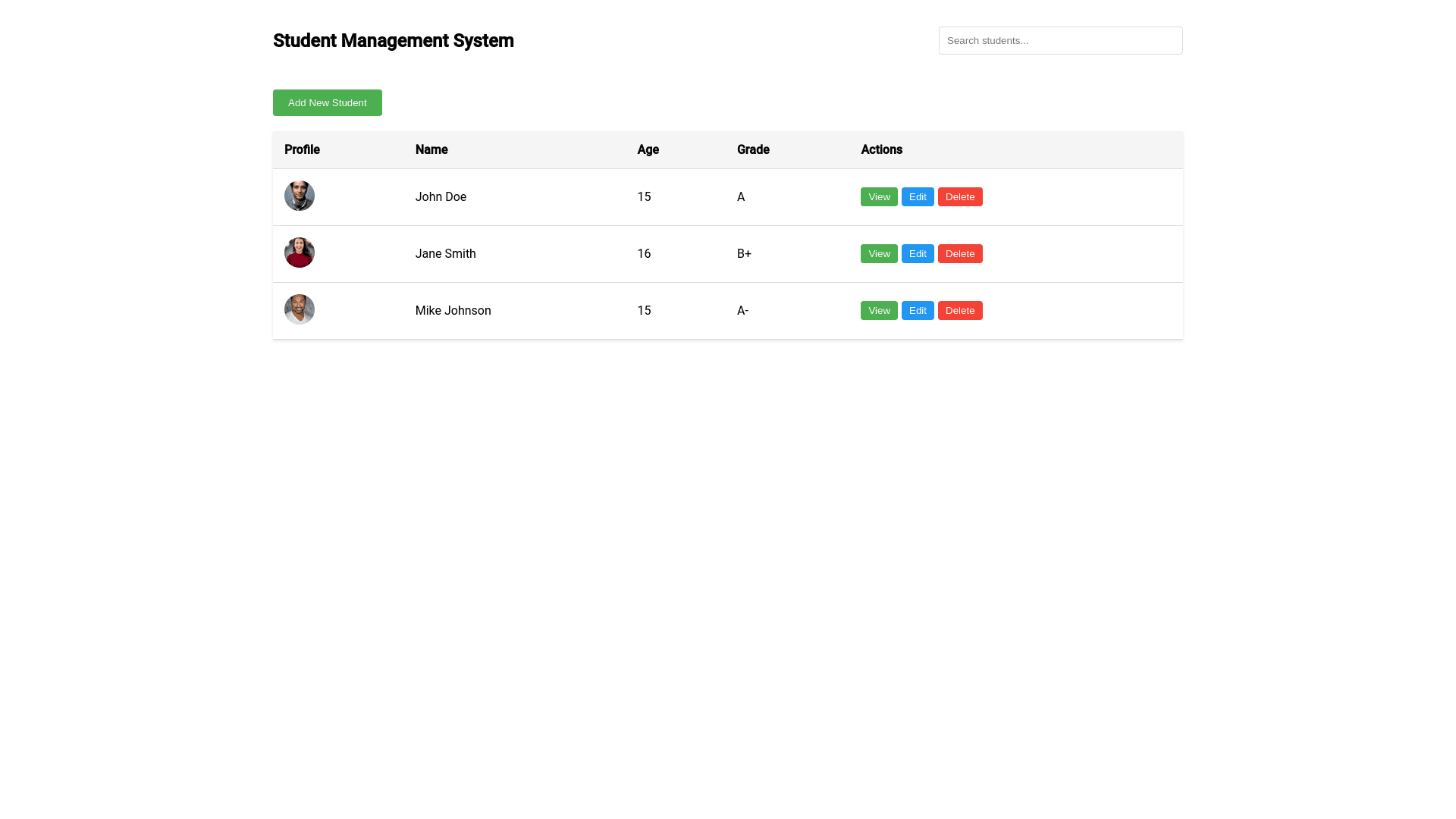Remove Mike Johnson with Delete
Image resolution: width=1456 pixels, height=819 pixels.
coord(959,311)
